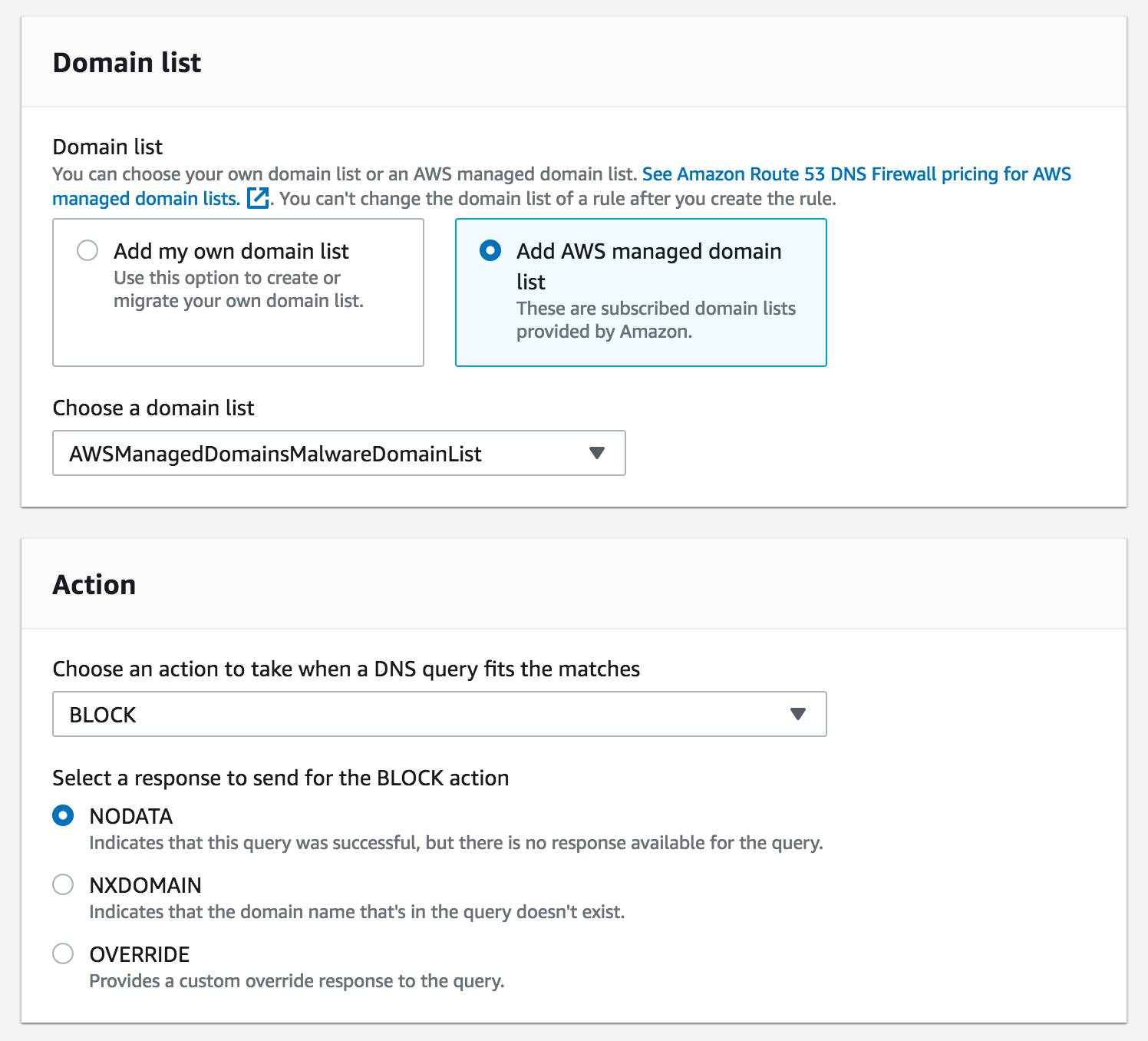
Task: Click the Action section header
Action: (x=94, y=585)
